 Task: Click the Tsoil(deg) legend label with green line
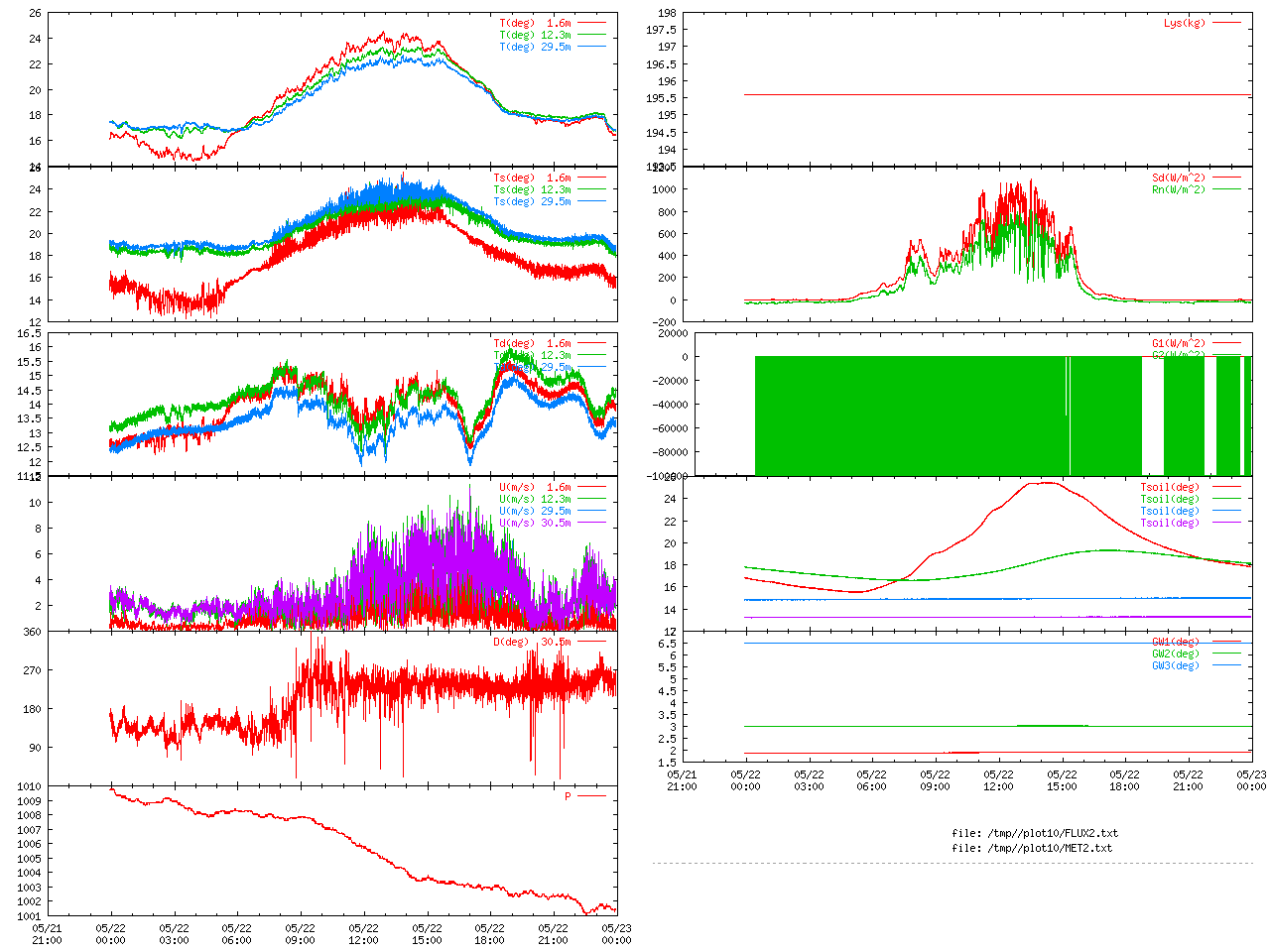(1170, 500)
